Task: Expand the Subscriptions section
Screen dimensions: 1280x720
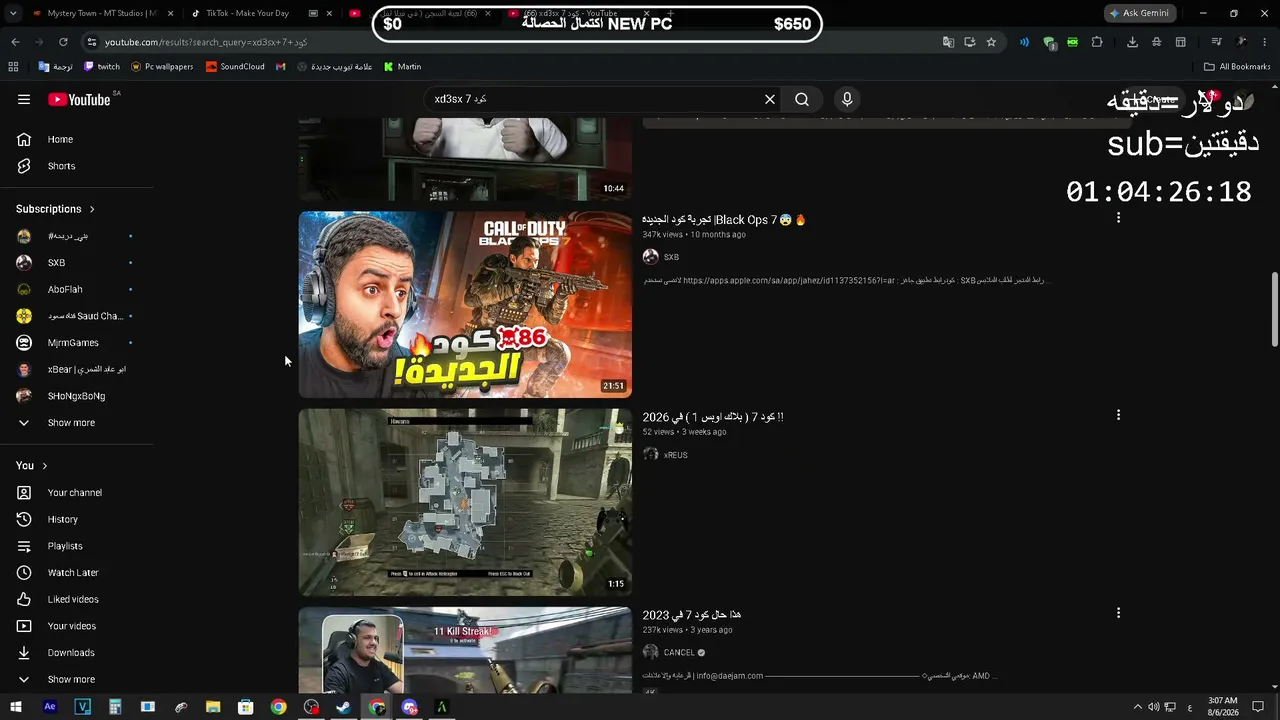Action: pos(55,209)
